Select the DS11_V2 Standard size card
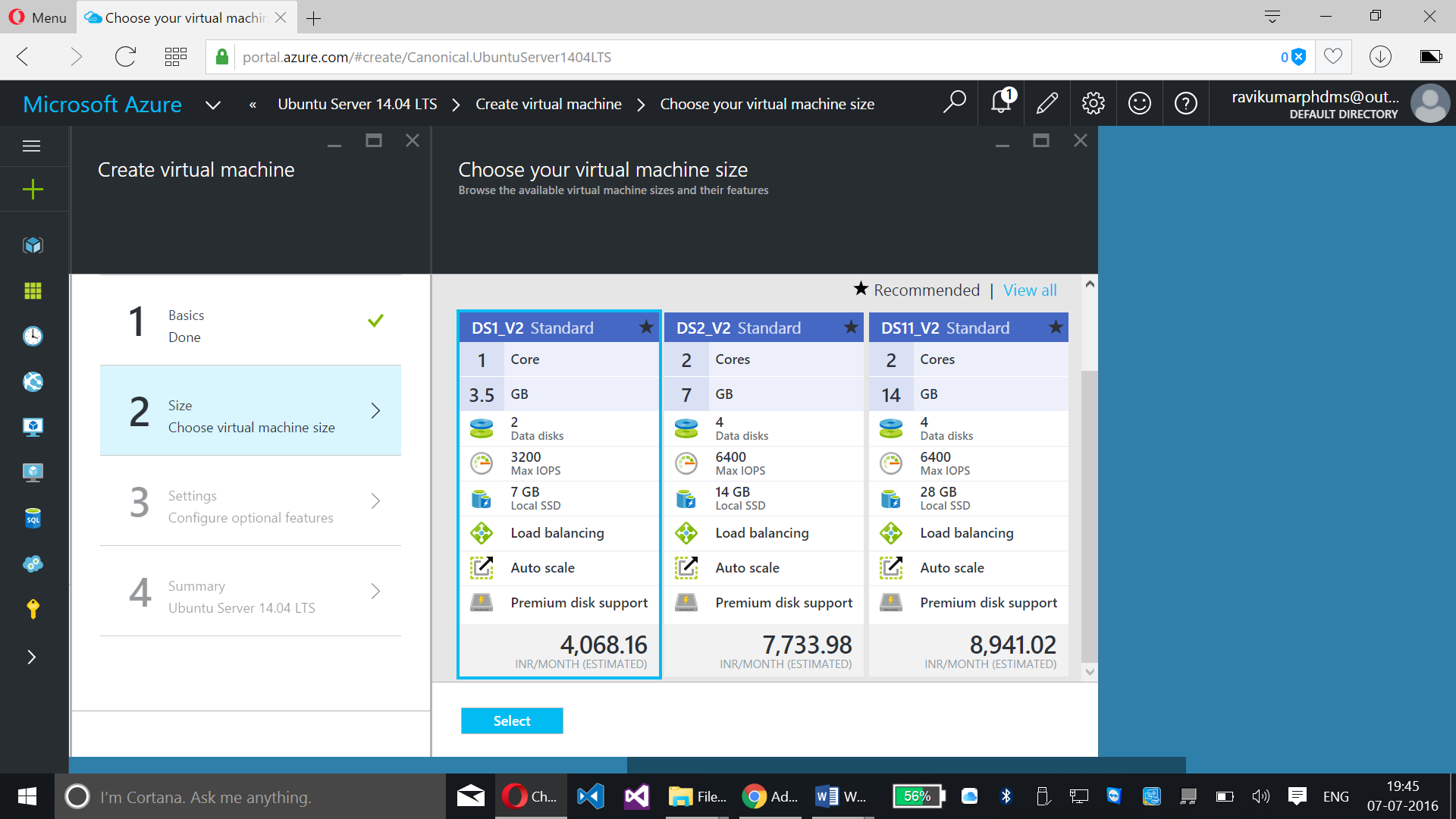The width and height of the screenshot is (1456, 819). (968, 494)
